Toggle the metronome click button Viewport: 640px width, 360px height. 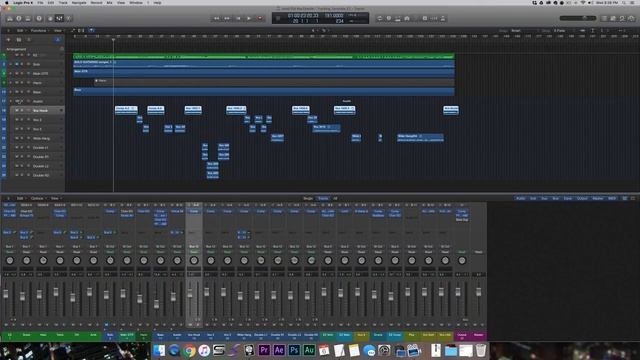pyautogui.click(x=443, y=18)
